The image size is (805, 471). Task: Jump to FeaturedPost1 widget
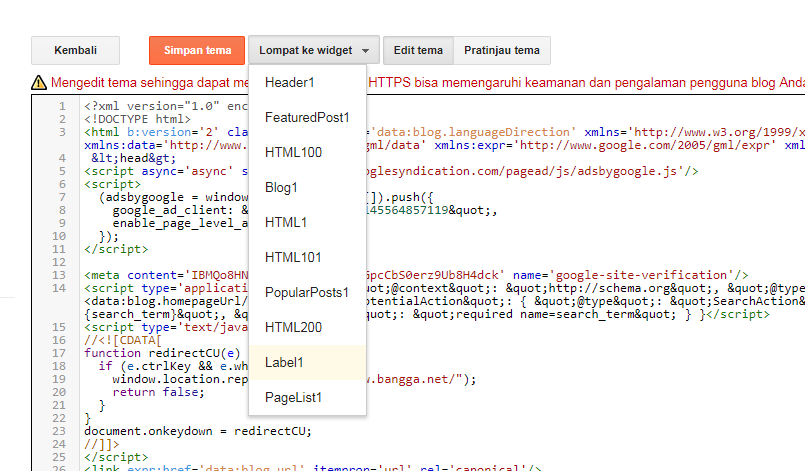(308, 118)
